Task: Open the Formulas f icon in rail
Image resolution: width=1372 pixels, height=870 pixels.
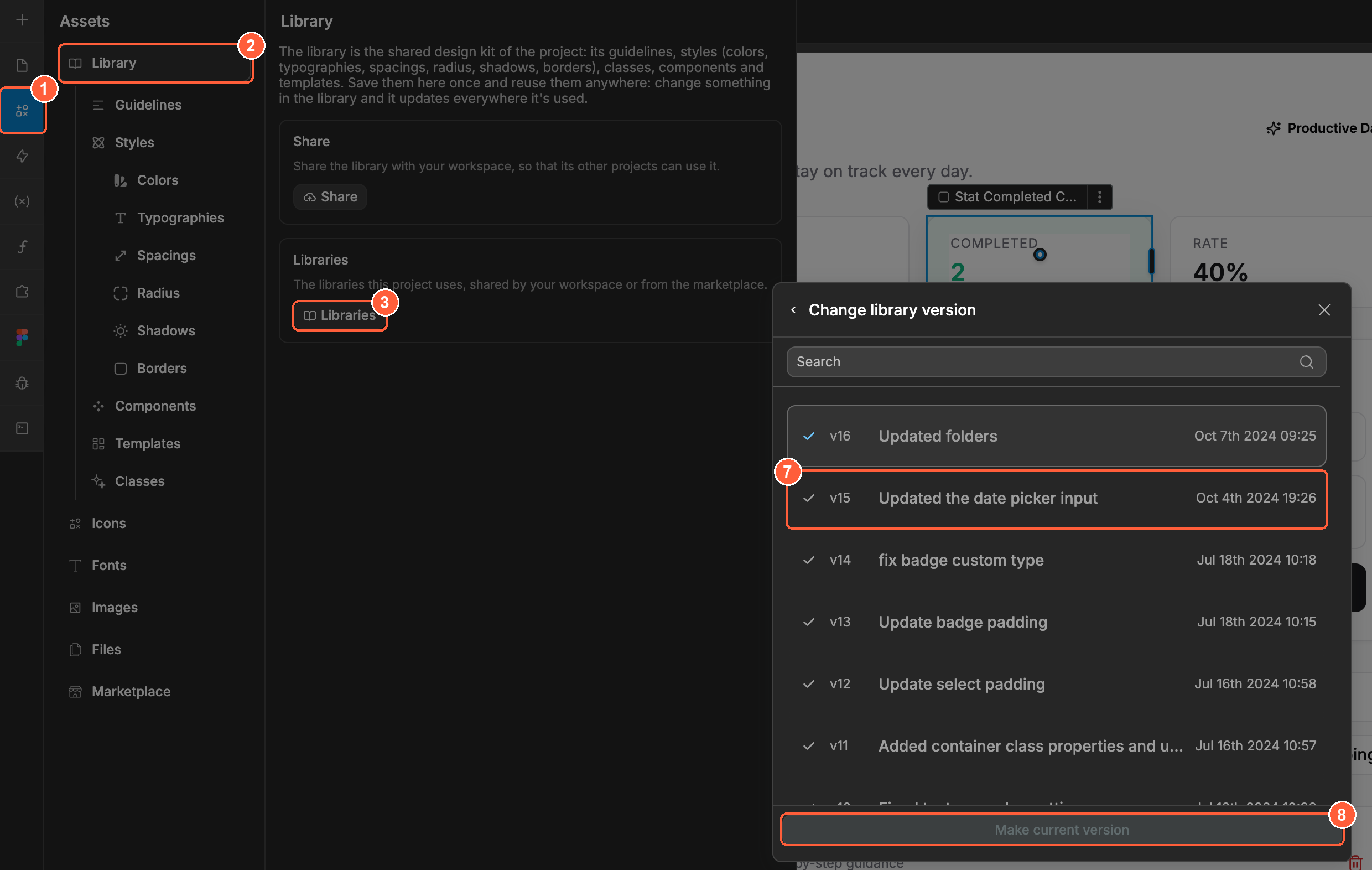Action: coord(22,246)
